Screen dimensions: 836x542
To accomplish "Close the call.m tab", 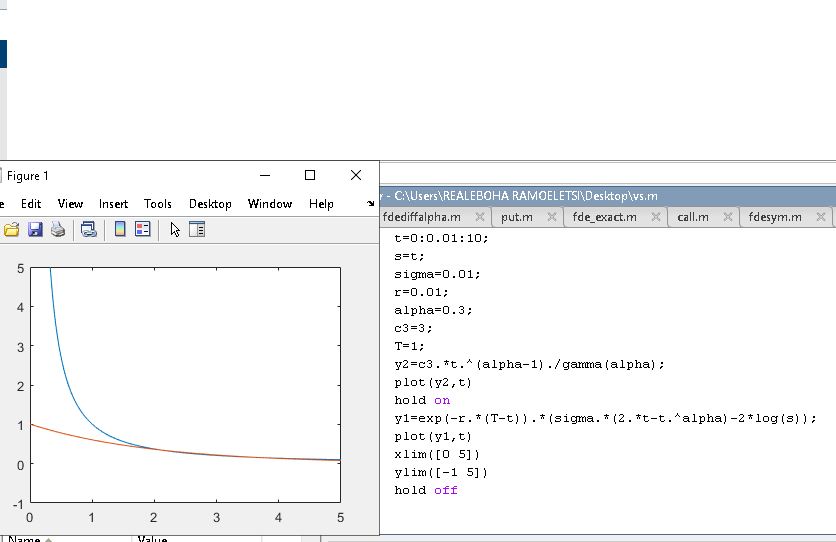I will tap(728, 217).
